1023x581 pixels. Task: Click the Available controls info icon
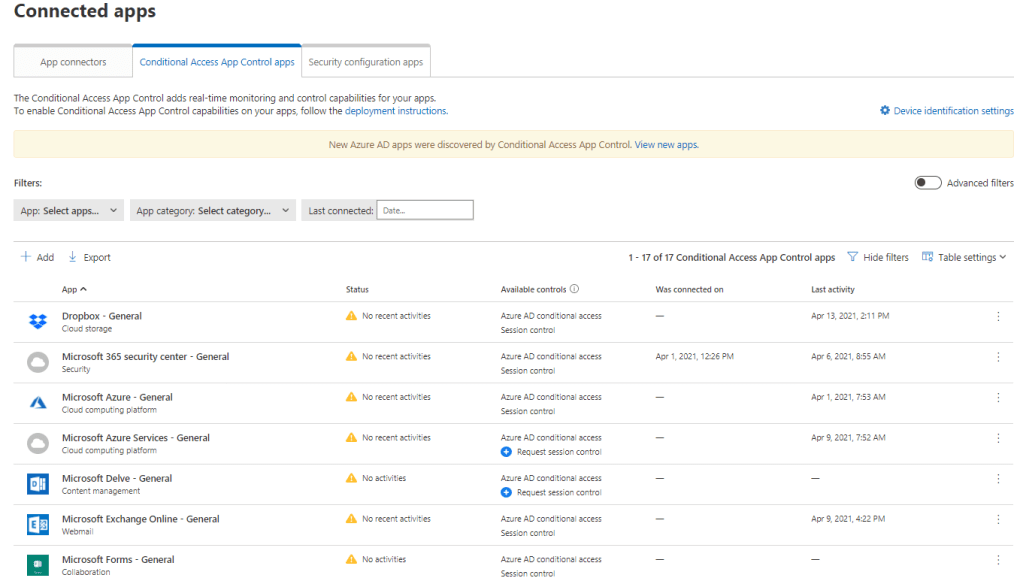pyautogui.click(x=574, y=290)
